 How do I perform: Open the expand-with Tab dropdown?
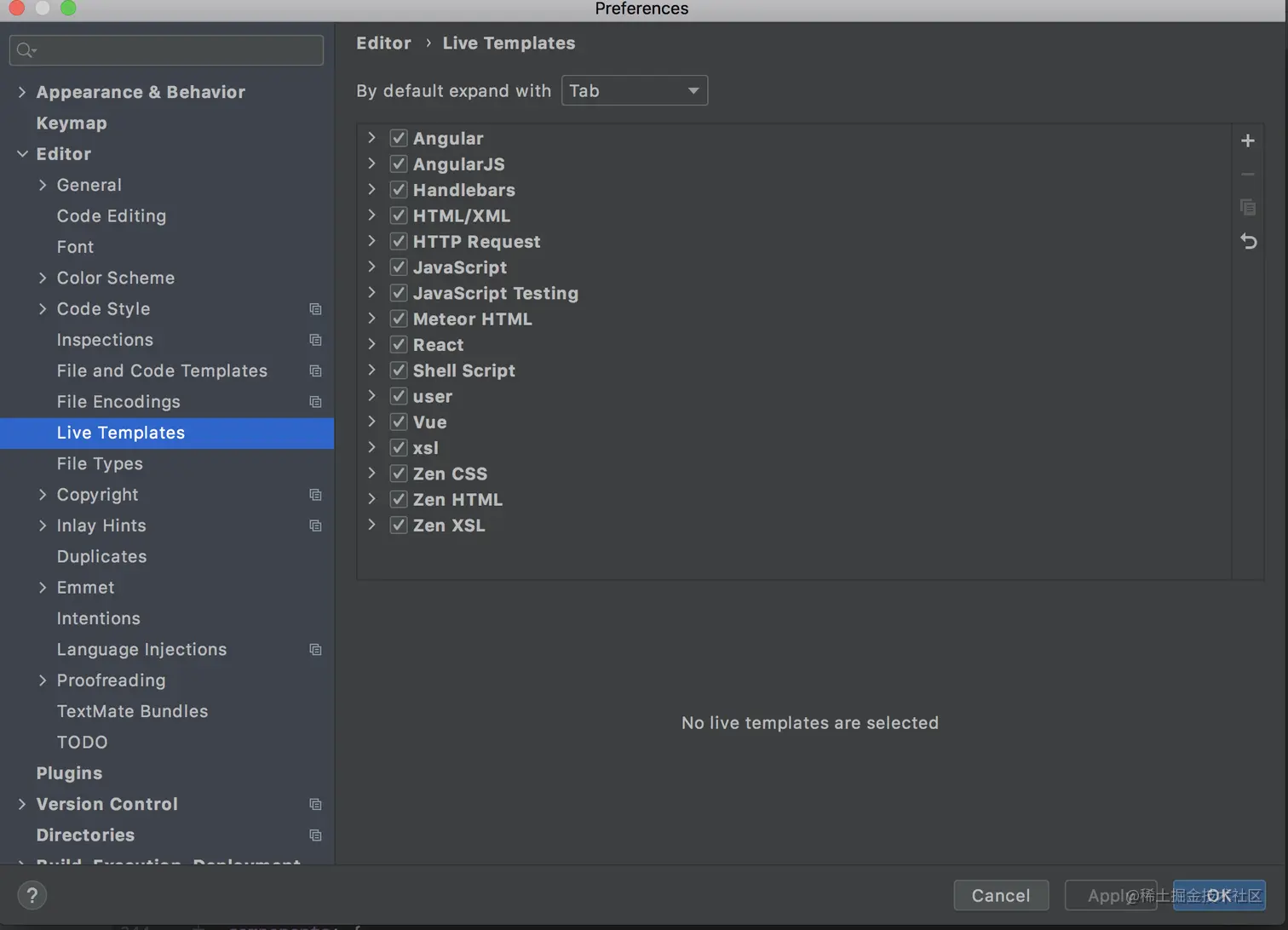635,90
